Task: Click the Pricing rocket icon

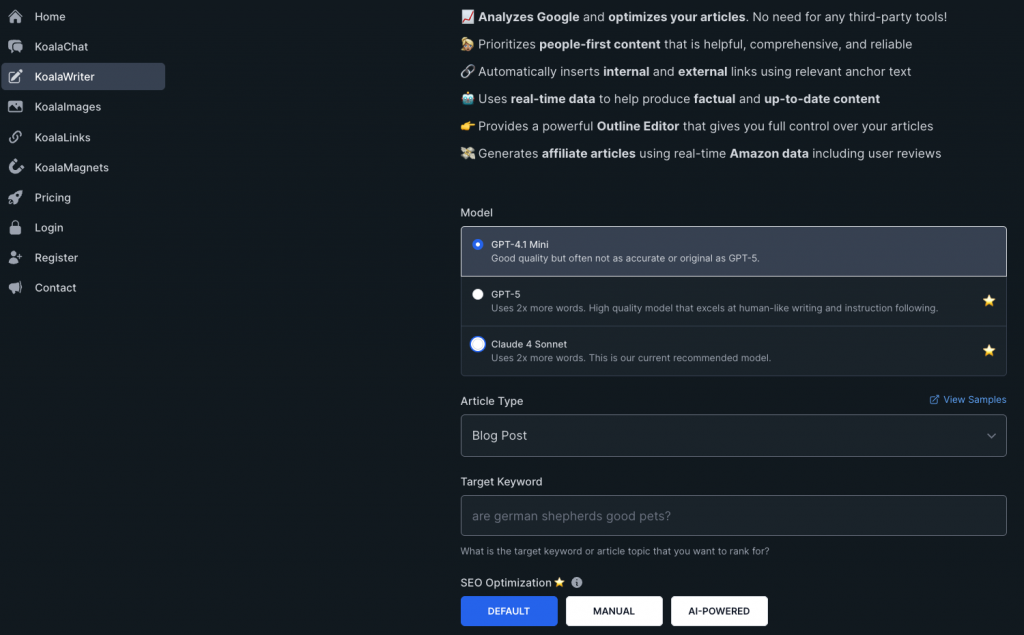Action: click(15, 197)
